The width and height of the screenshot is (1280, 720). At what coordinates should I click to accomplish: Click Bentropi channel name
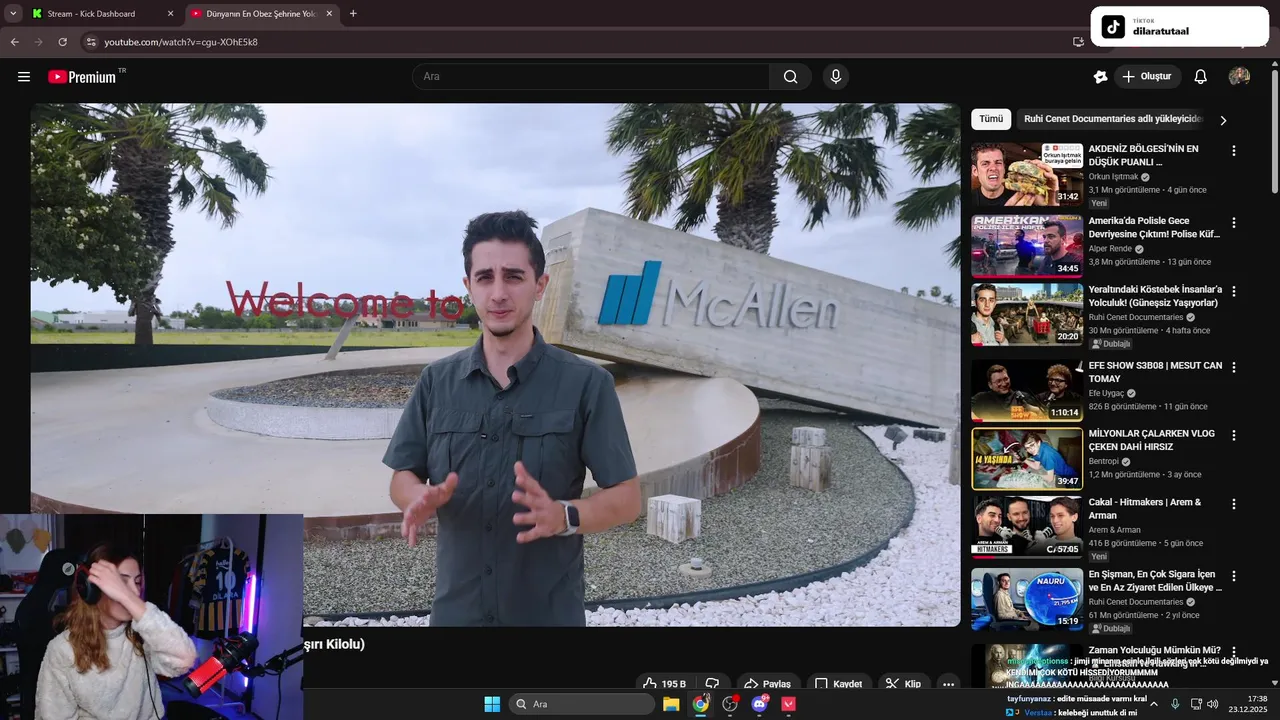1104,461
